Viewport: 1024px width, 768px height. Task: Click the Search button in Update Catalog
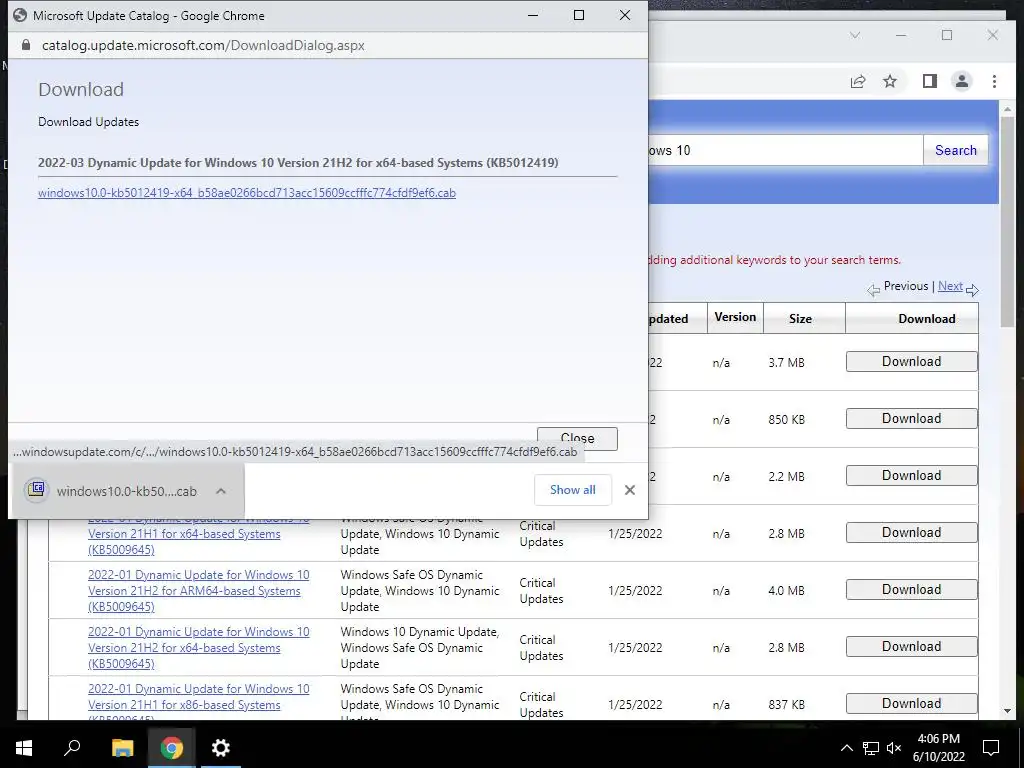(955, 150)
